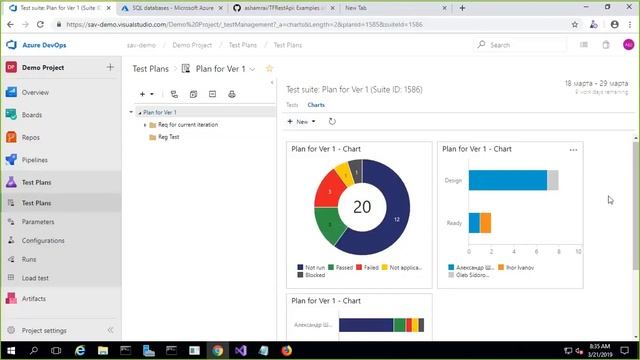
Task: Collapse the suite tree pane arrow
Action: point(272,82)
